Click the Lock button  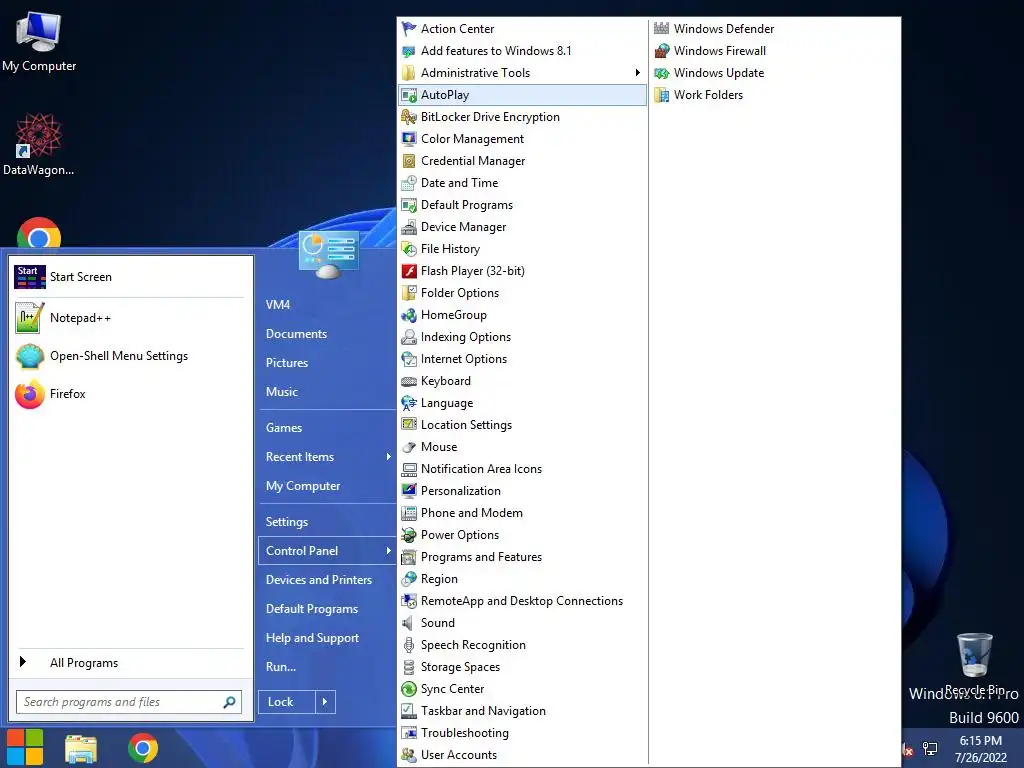click(287, 702)
